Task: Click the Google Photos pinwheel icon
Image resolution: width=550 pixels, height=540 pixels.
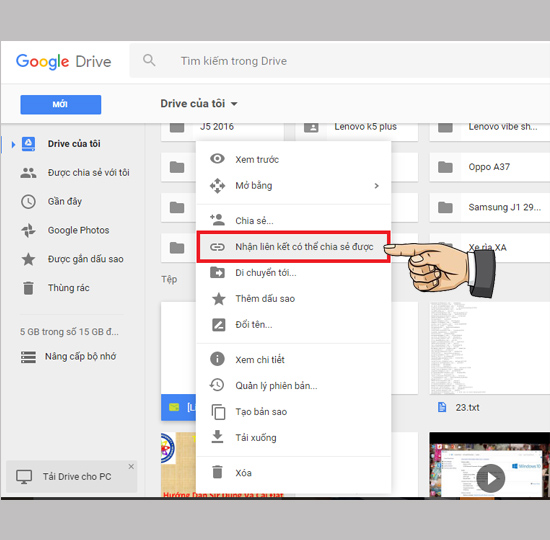Action: [x=28, y=231]
